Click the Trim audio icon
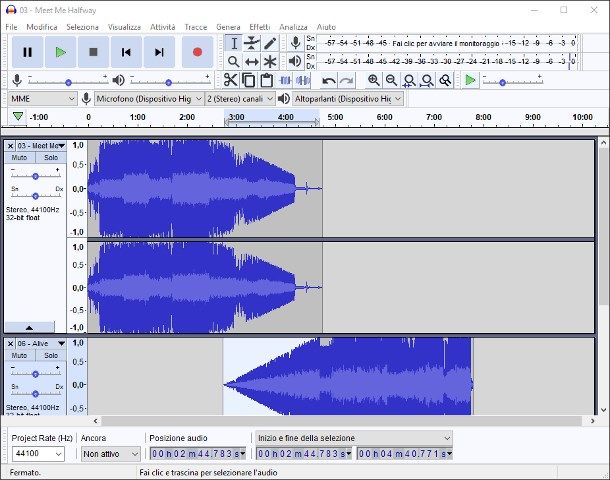 (x=285, y=80)
